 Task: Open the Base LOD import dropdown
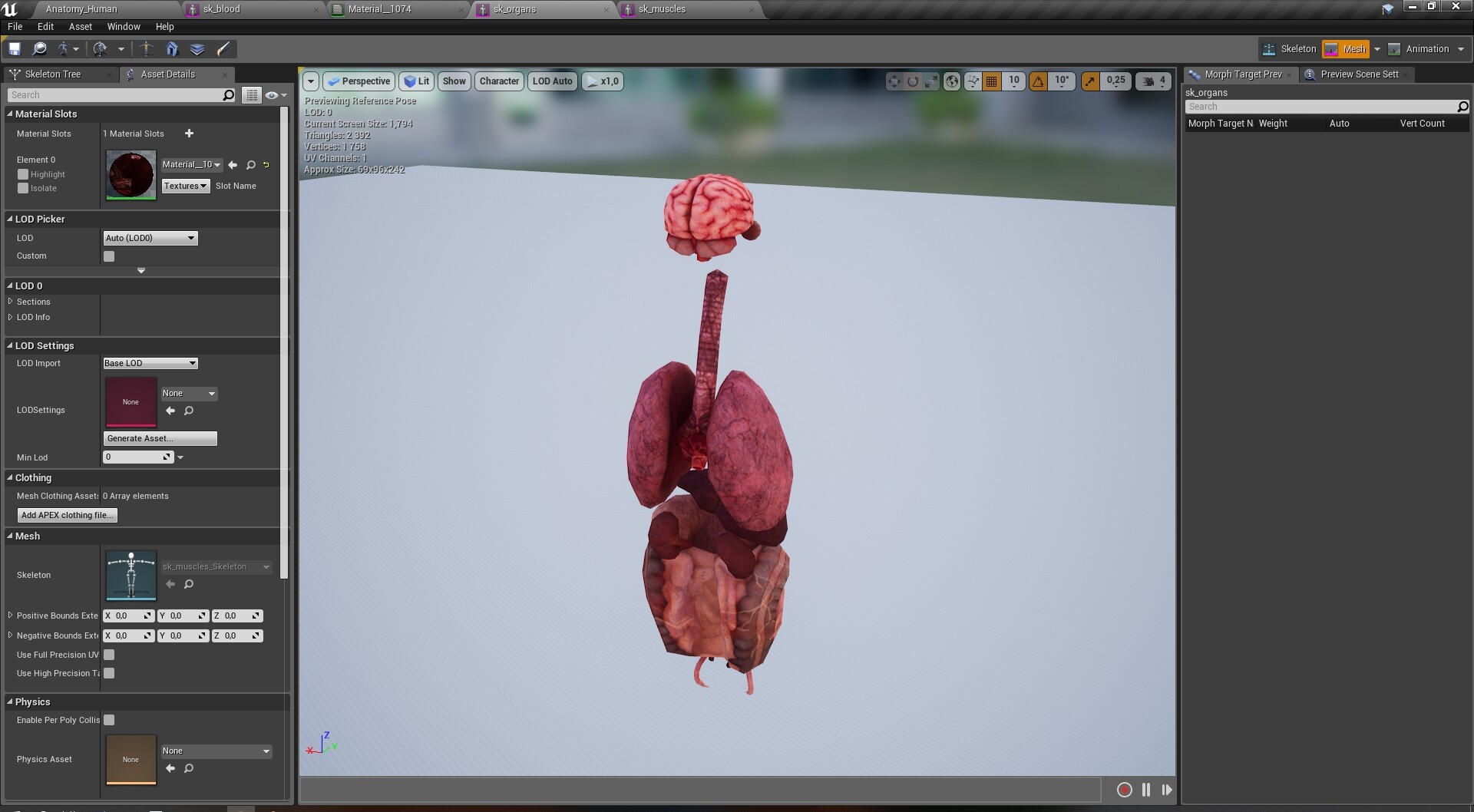coord(150,362)
